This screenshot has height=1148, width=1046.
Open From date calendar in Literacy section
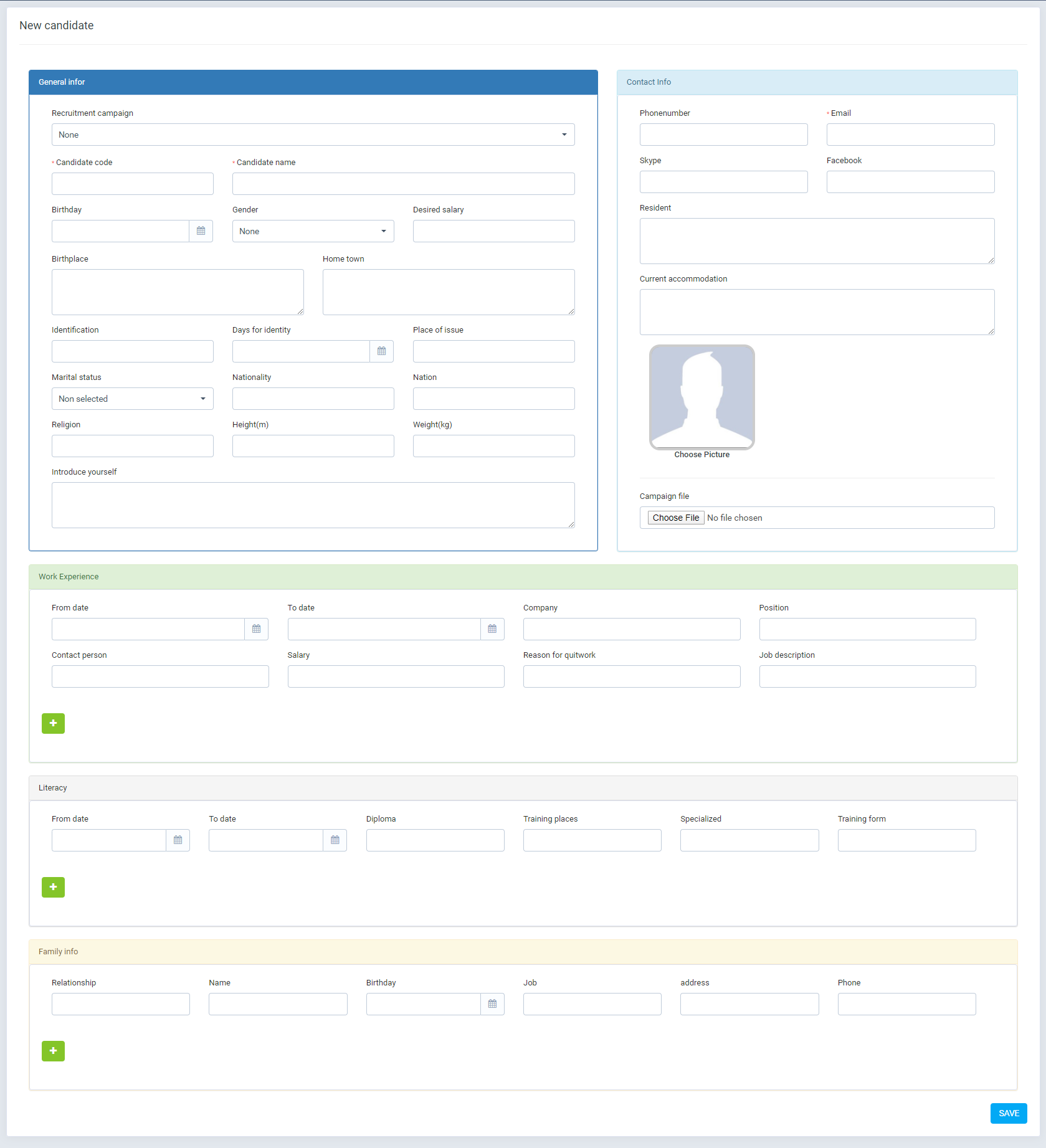(x=178, y=840)
